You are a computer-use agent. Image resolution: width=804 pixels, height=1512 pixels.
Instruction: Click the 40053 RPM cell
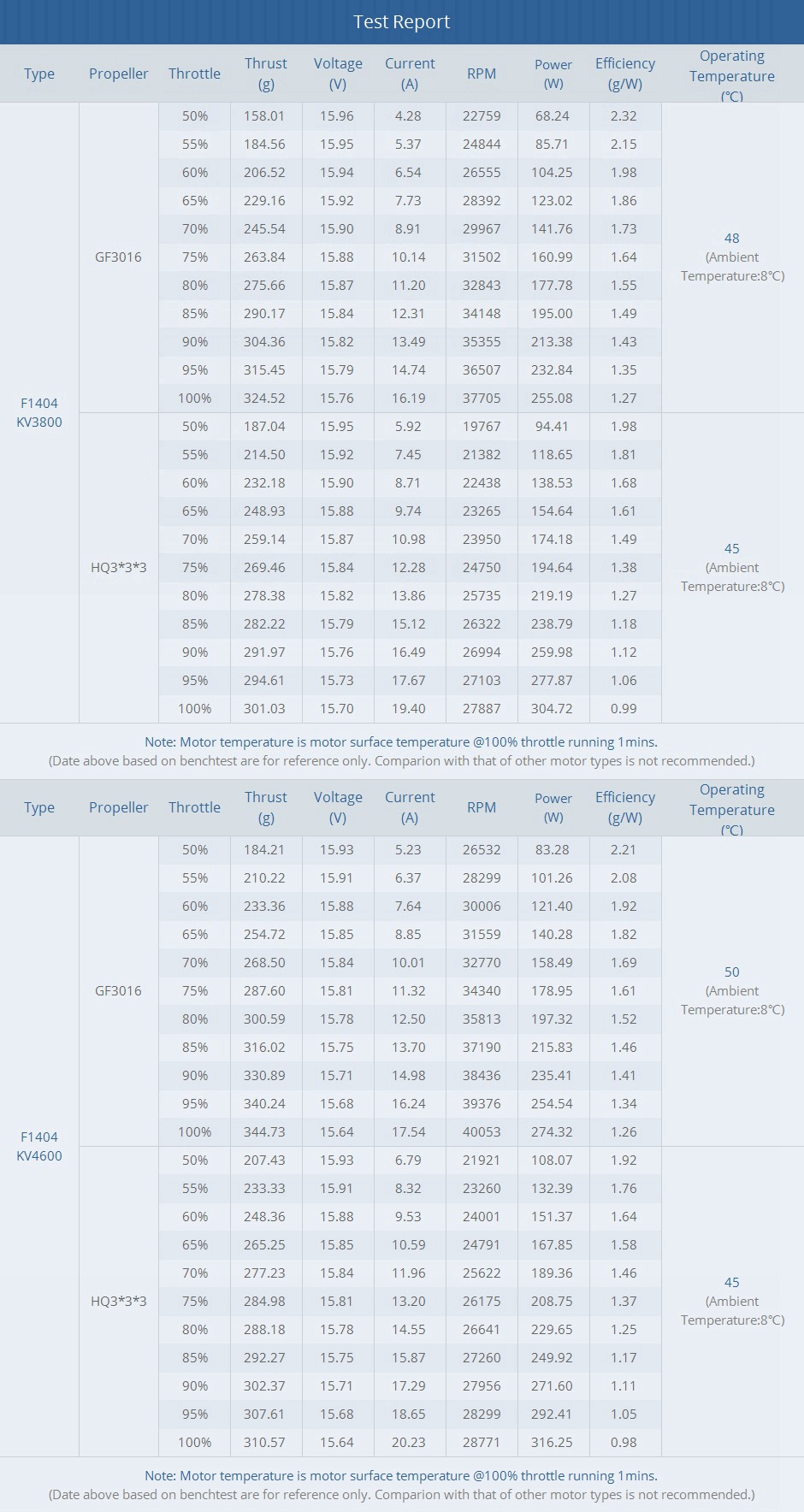[482, 1132]
